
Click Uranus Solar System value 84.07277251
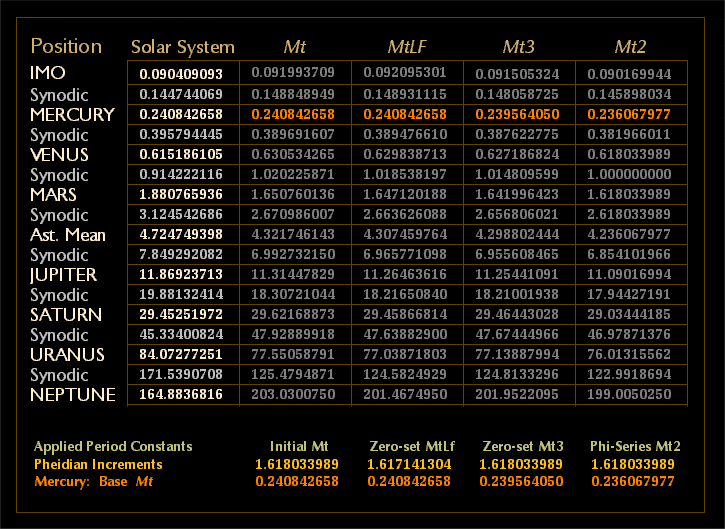point(181,355)
